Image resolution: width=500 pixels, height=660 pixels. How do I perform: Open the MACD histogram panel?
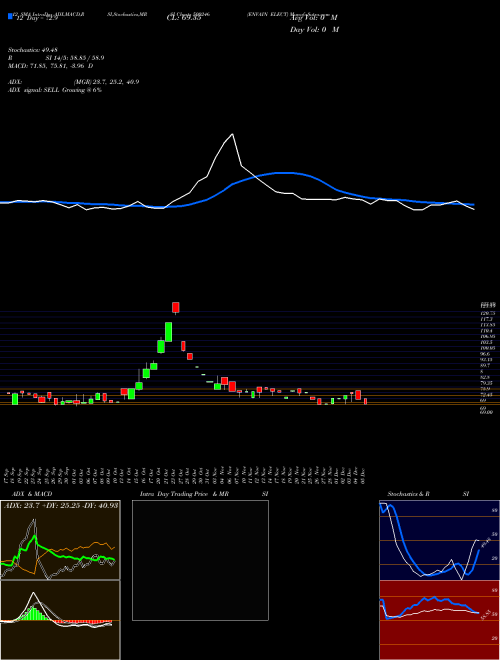[60, 620]
